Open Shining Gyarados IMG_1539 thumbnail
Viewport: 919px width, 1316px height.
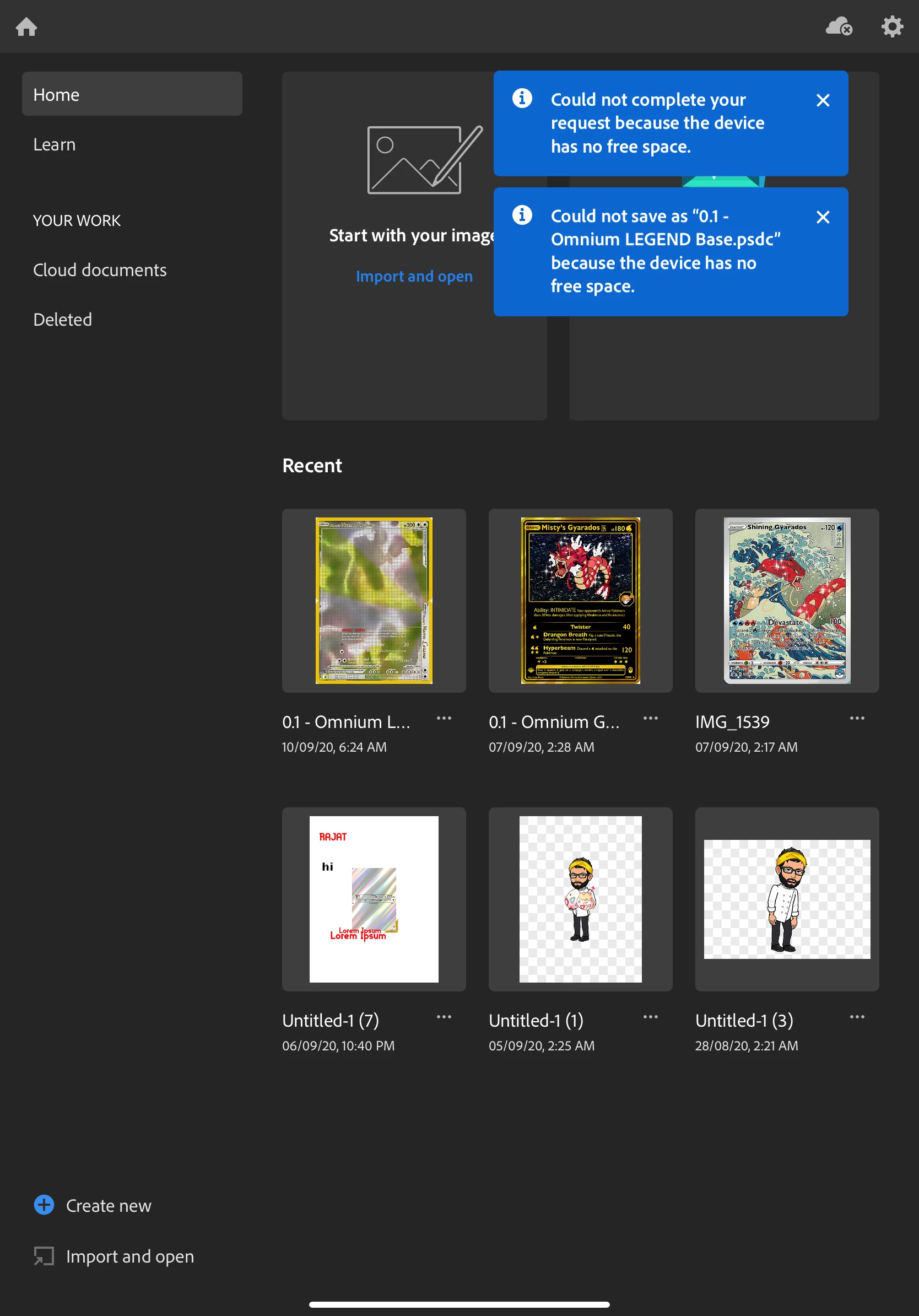[x=787, y=601]
